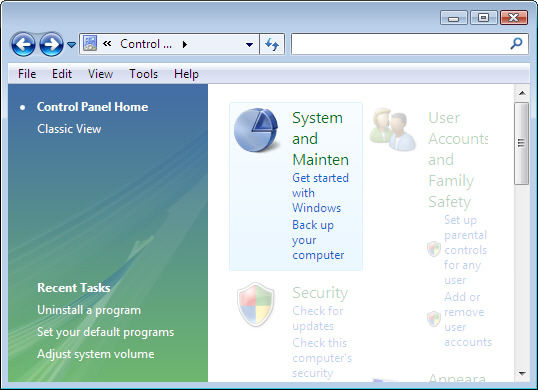Click shield icon beside Add or remove accounts
538x390 pixels.
coord(434,319)
